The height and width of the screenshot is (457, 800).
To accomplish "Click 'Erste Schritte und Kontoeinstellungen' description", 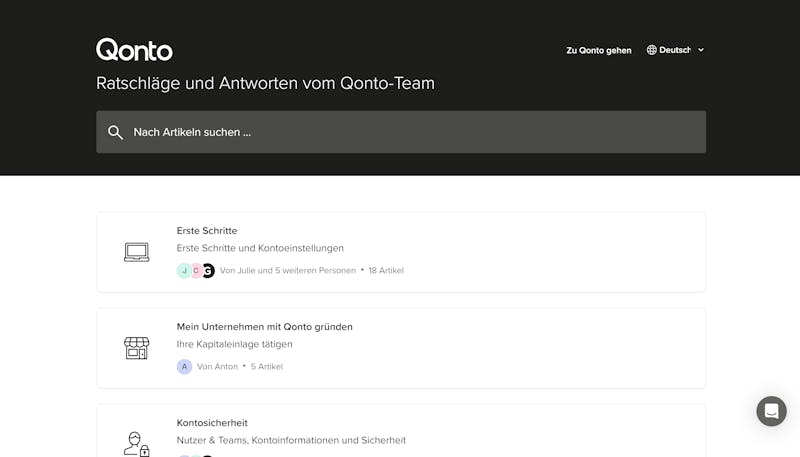I will pos(260,248).
